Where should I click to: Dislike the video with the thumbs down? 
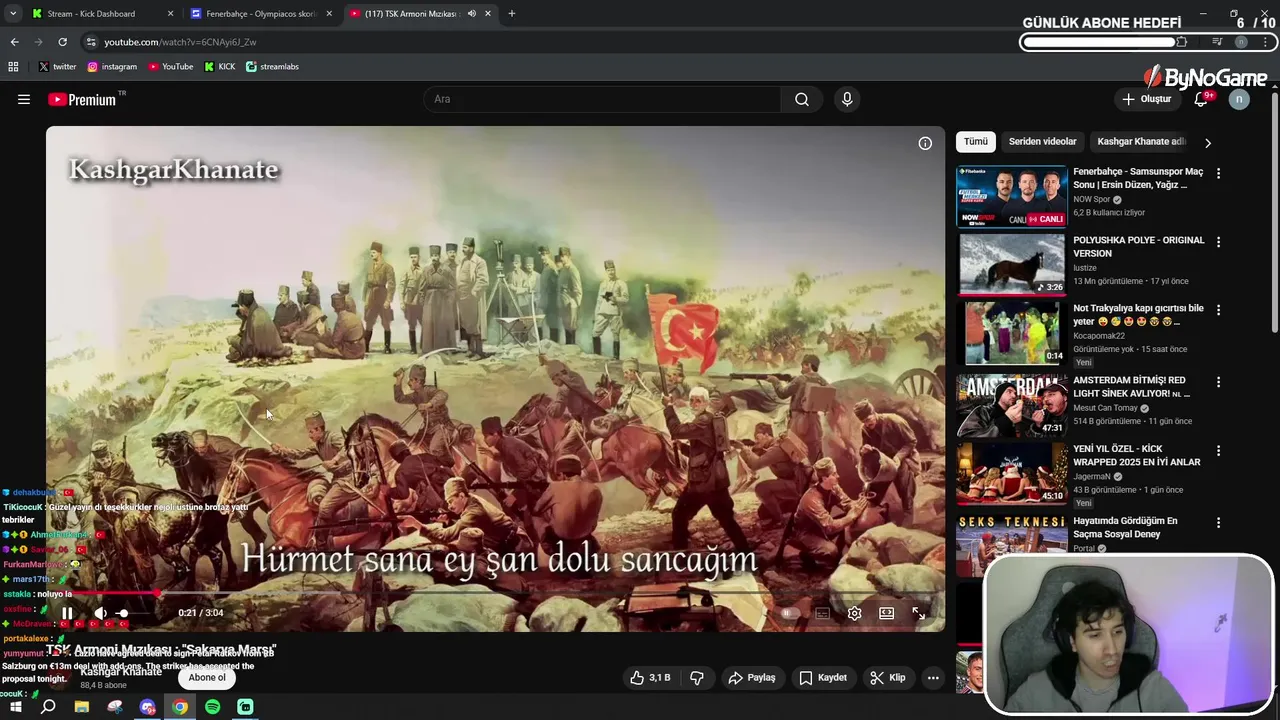697,678
